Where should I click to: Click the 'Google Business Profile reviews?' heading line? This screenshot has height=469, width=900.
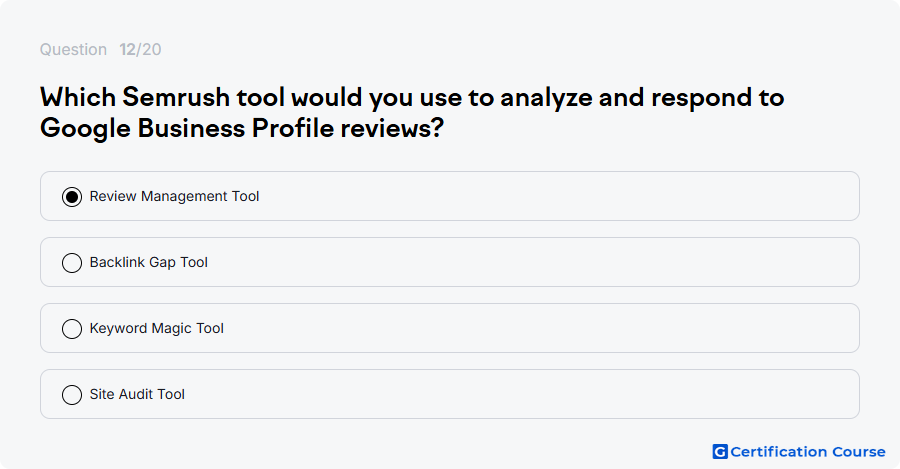(242, 128)
